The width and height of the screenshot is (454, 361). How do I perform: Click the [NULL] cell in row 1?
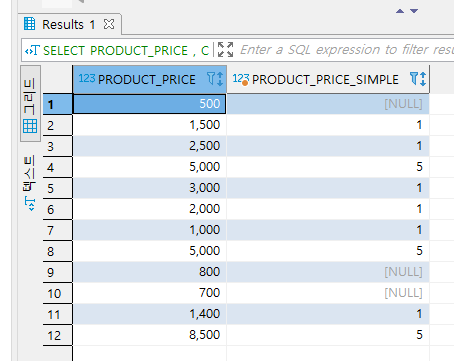point(328,104)
